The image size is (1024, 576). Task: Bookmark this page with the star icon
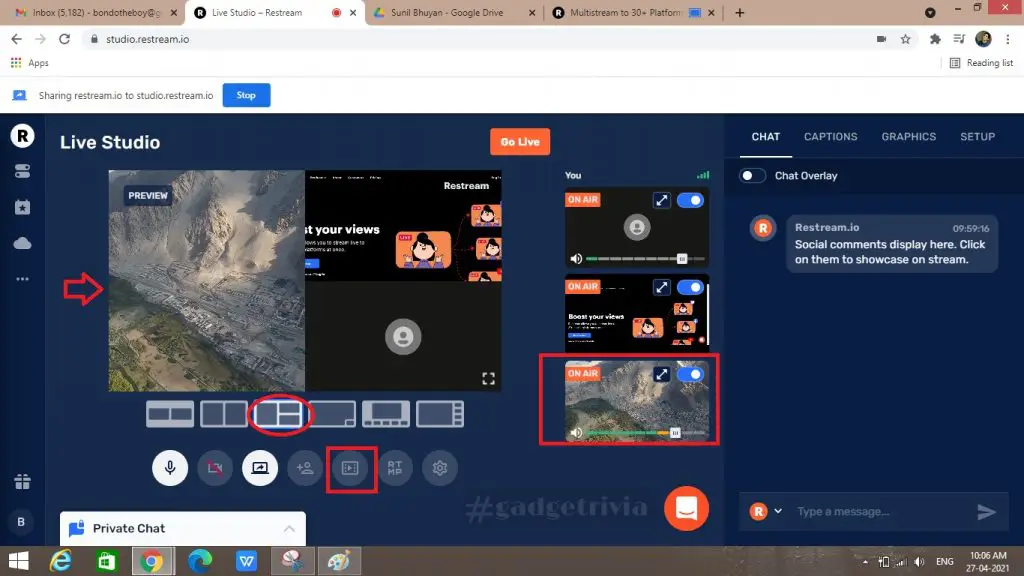[x=905, y=39]
